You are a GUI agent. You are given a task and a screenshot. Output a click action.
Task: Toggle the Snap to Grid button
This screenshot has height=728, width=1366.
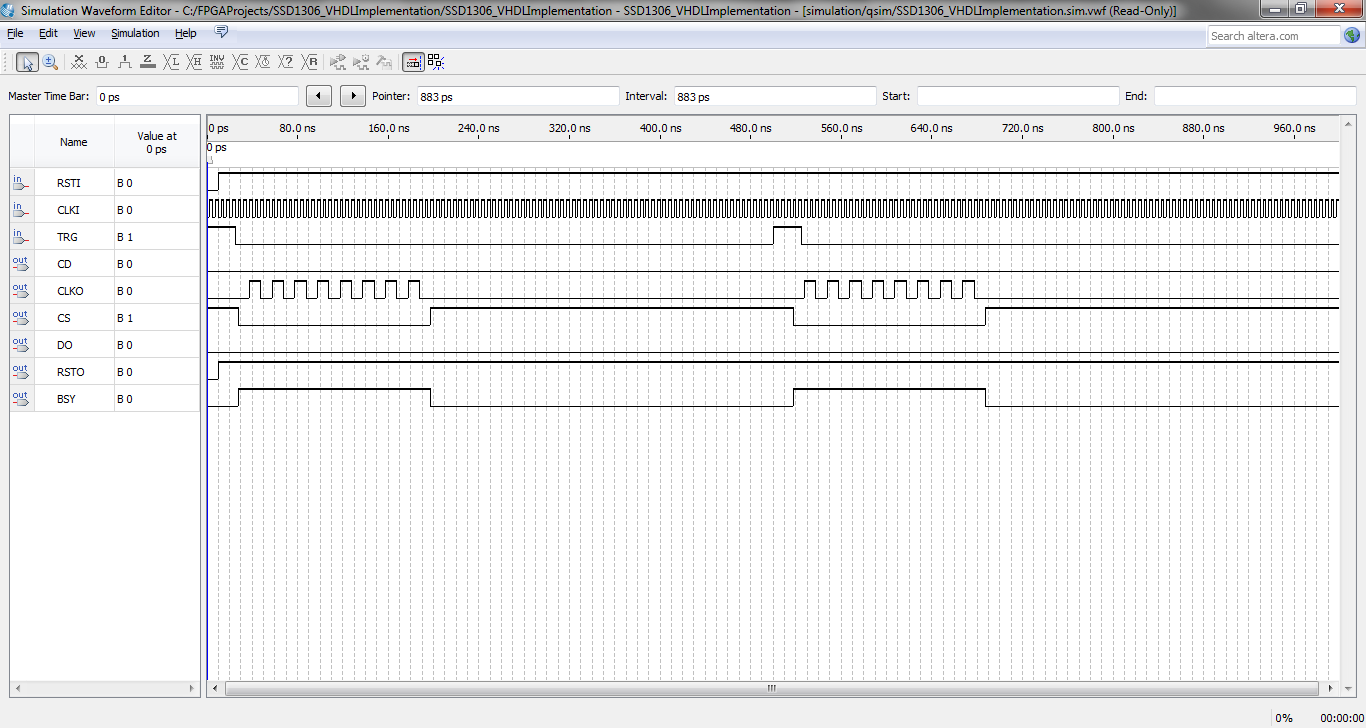point(413,62)
